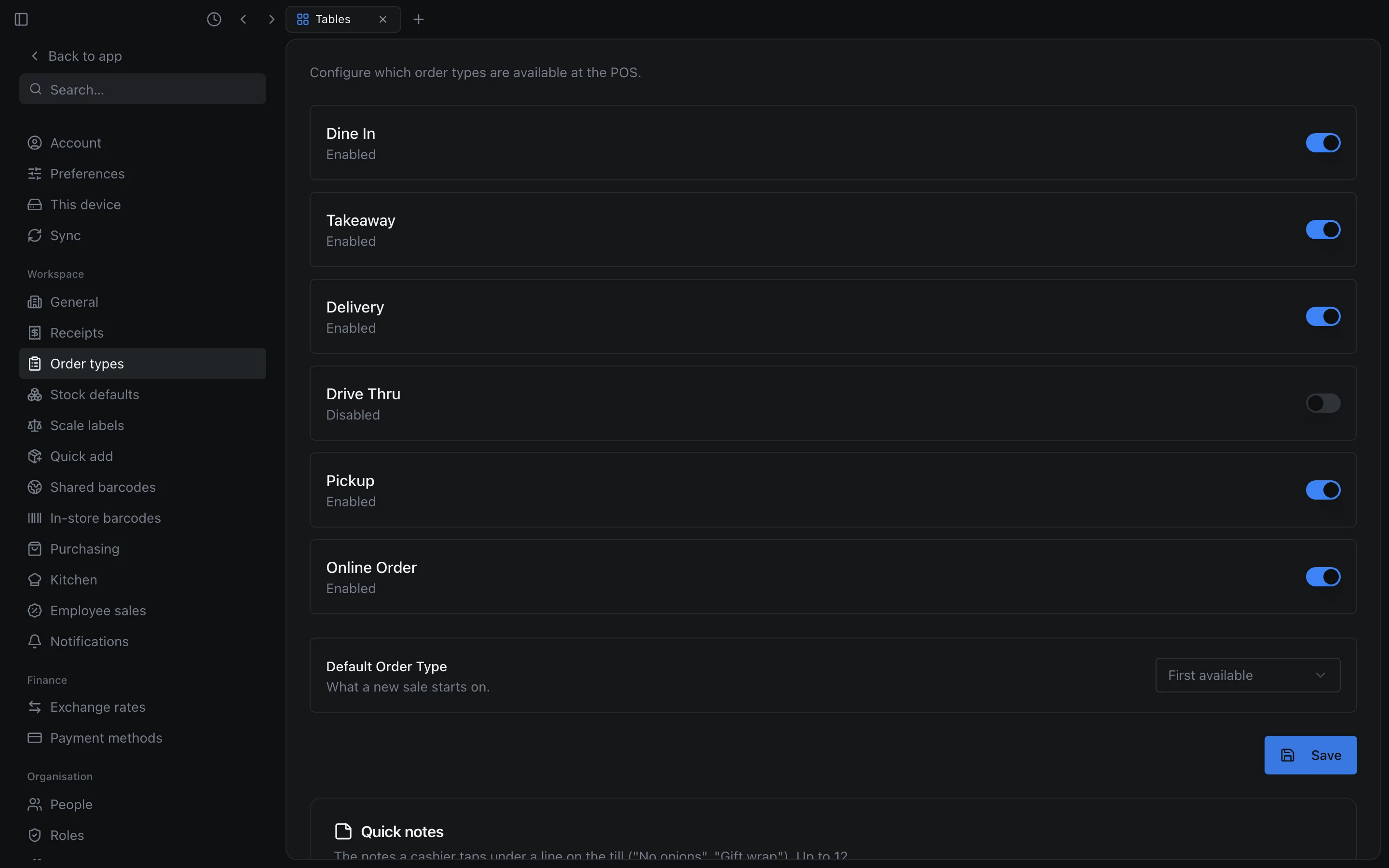Open Employee sales settings
The image size is (1389, 868).
coord(142,611)
